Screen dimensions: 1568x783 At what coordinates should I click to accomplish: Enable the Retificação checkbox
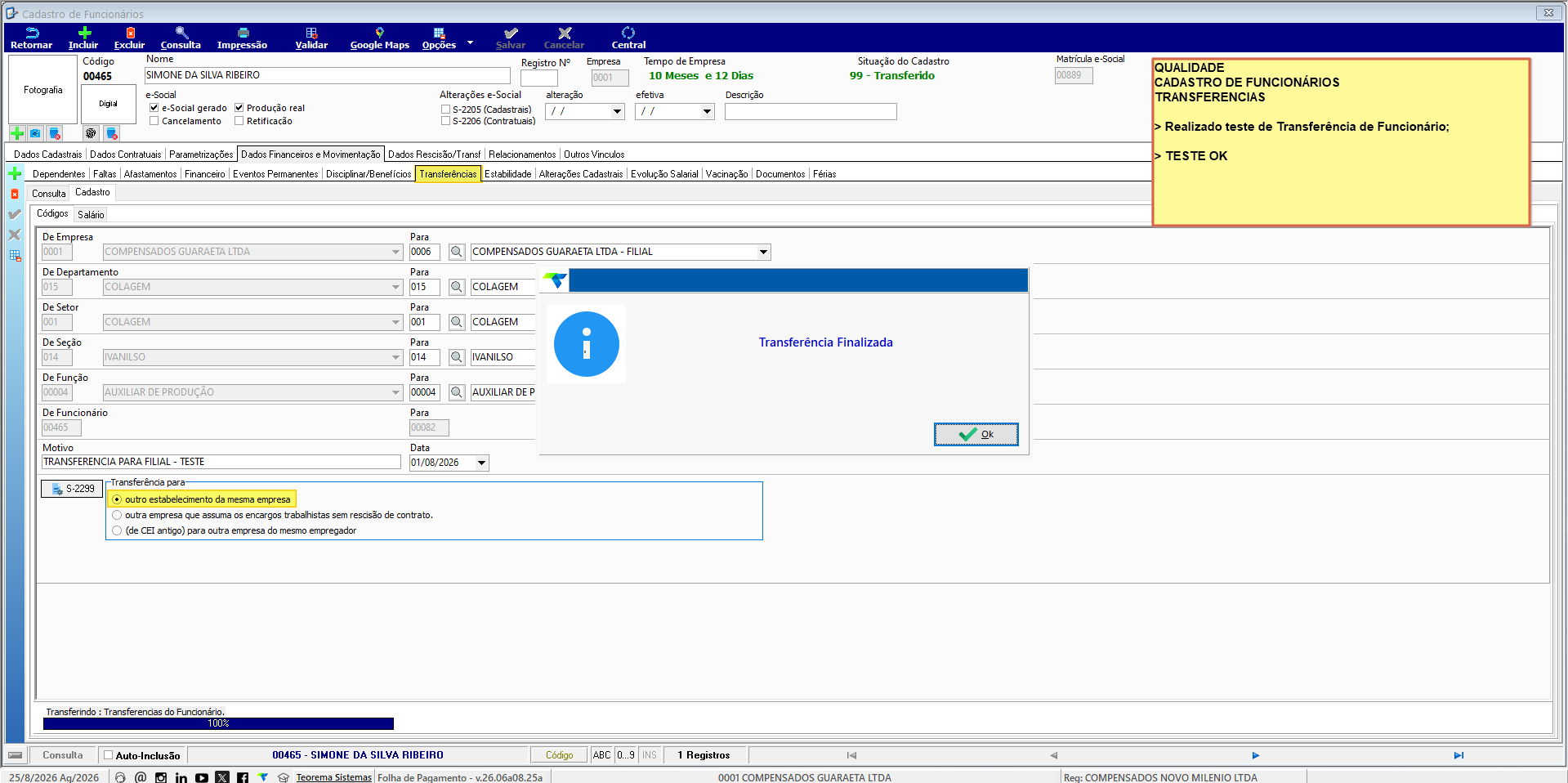239,121
